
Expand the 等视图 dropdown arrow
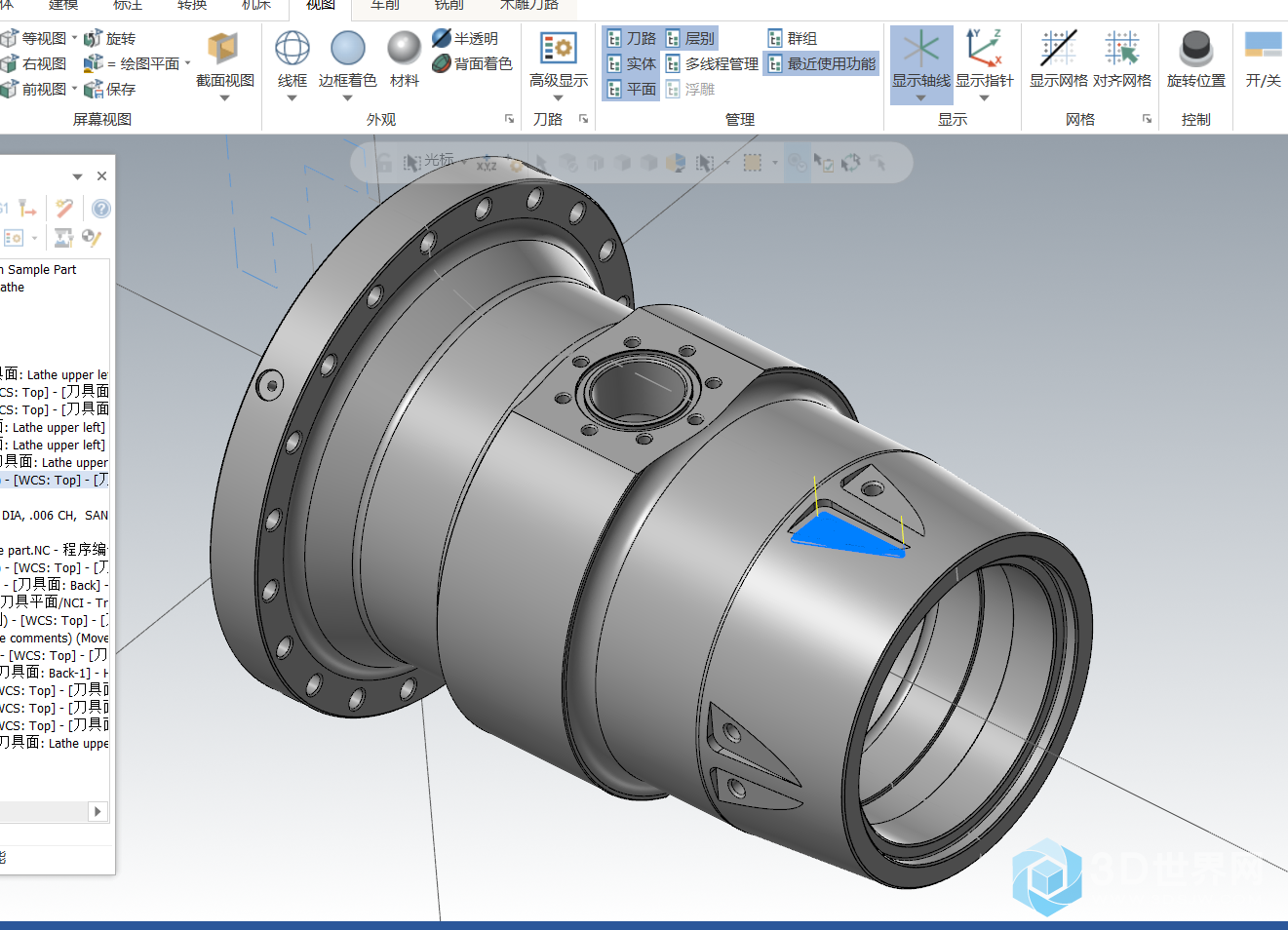coord(74,38)
